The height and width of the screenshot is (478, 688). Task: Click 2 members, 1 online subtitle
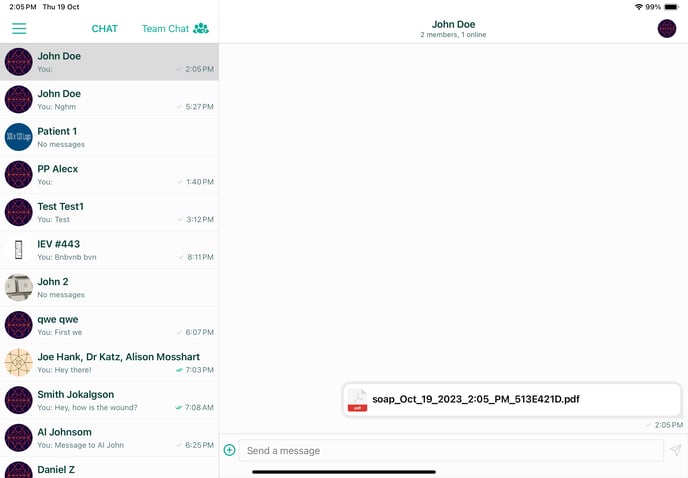point(453,35)
